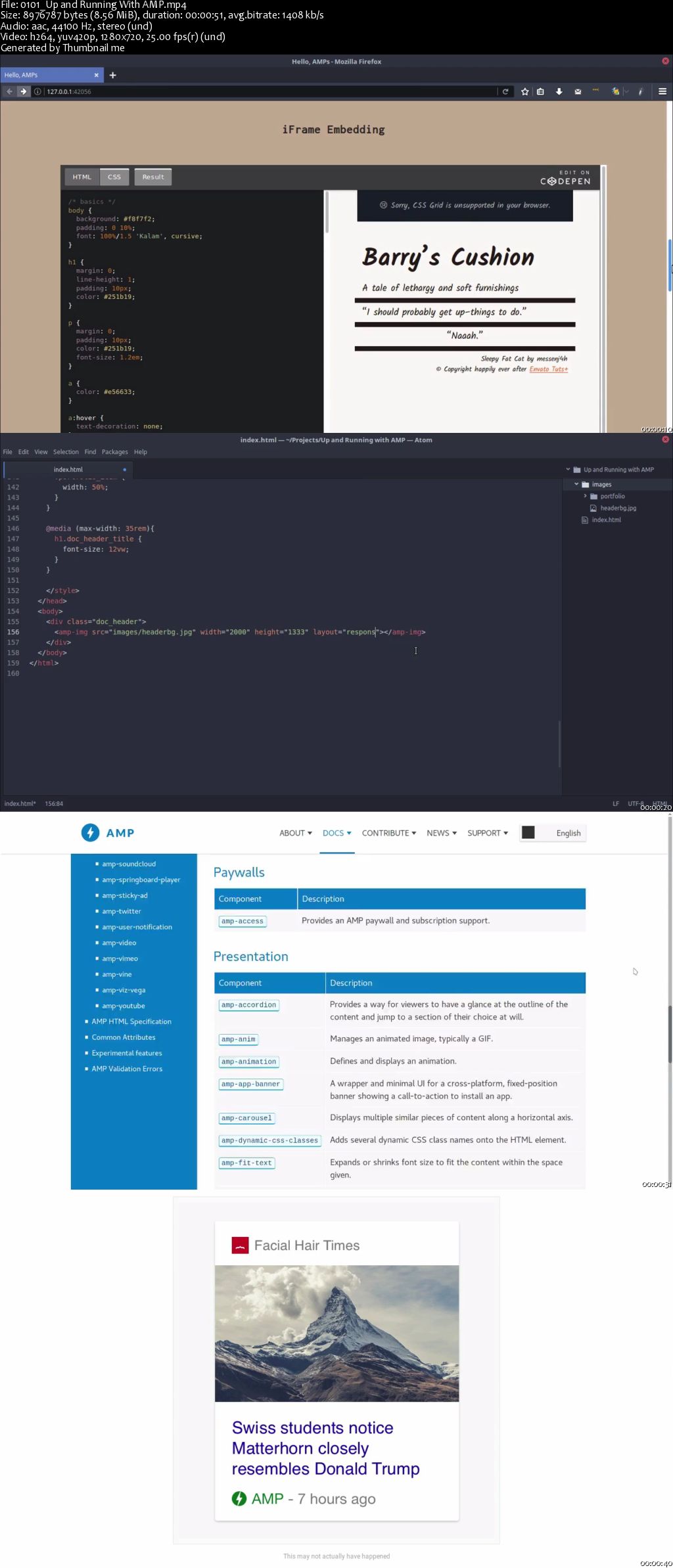673x1568 pixels.
Task: Open the NEWS dropdown on AMP site
Action: (442, 833)
